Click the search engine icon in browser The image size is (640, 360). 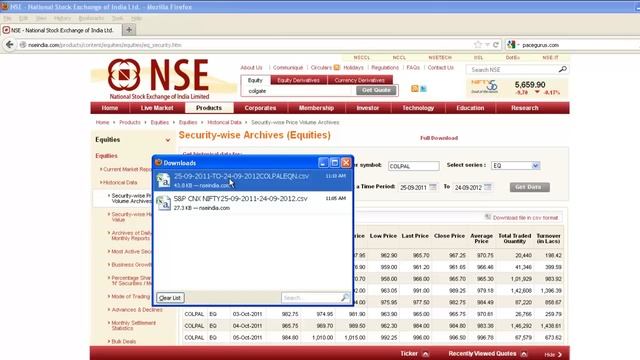511,44
